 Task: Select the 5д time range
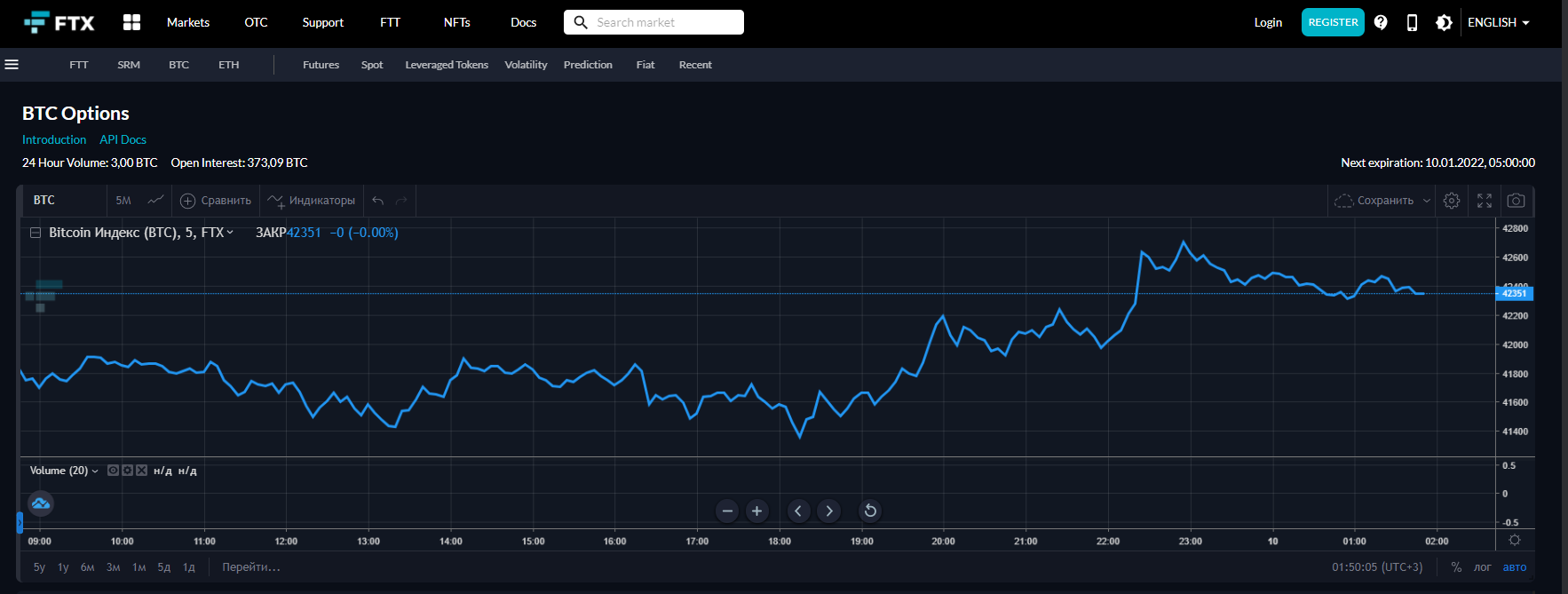pyautogui.click(x=164, y=567)
